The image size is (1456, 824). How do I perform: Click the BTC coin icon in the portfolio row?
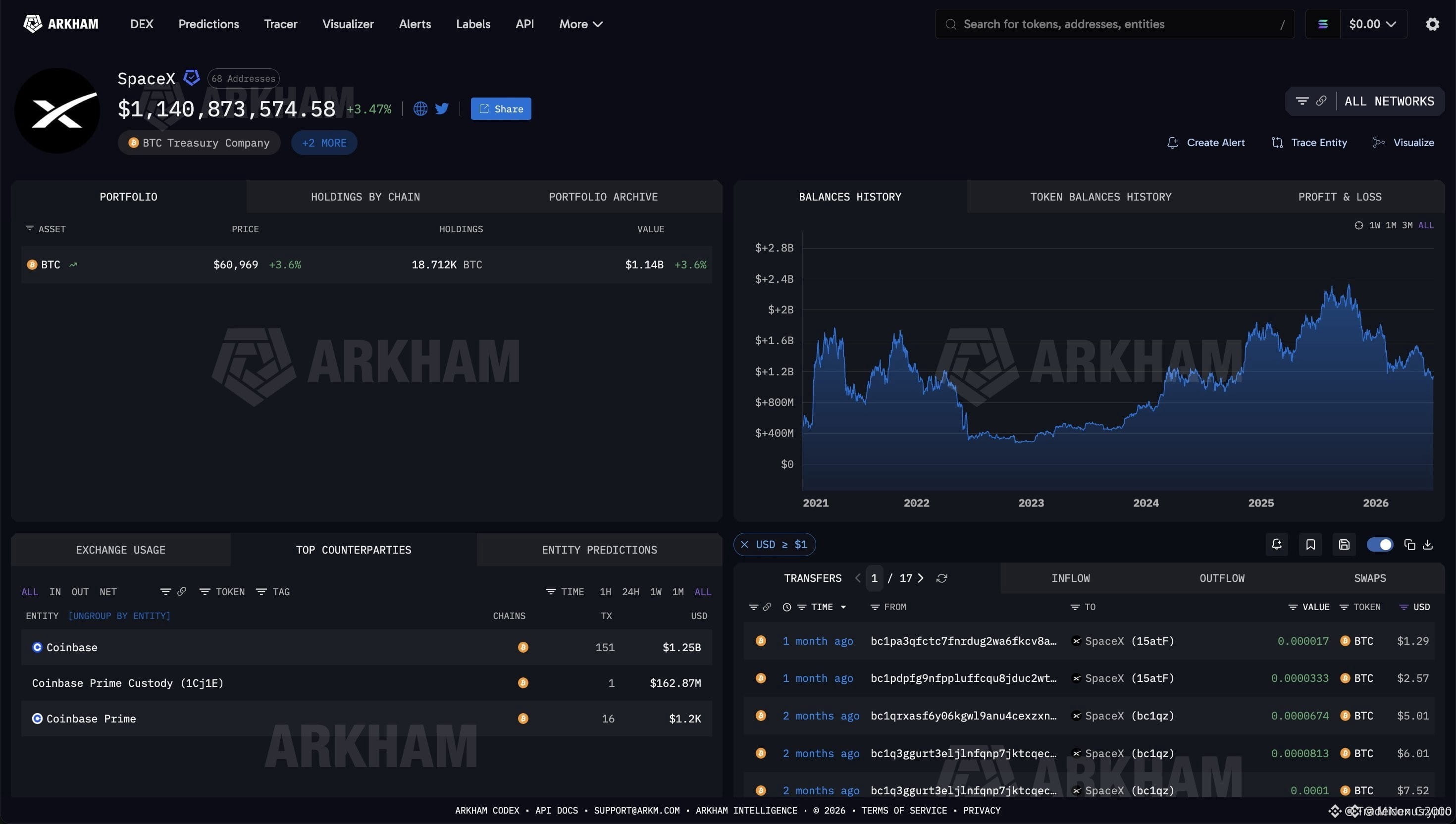coord(32,264)
